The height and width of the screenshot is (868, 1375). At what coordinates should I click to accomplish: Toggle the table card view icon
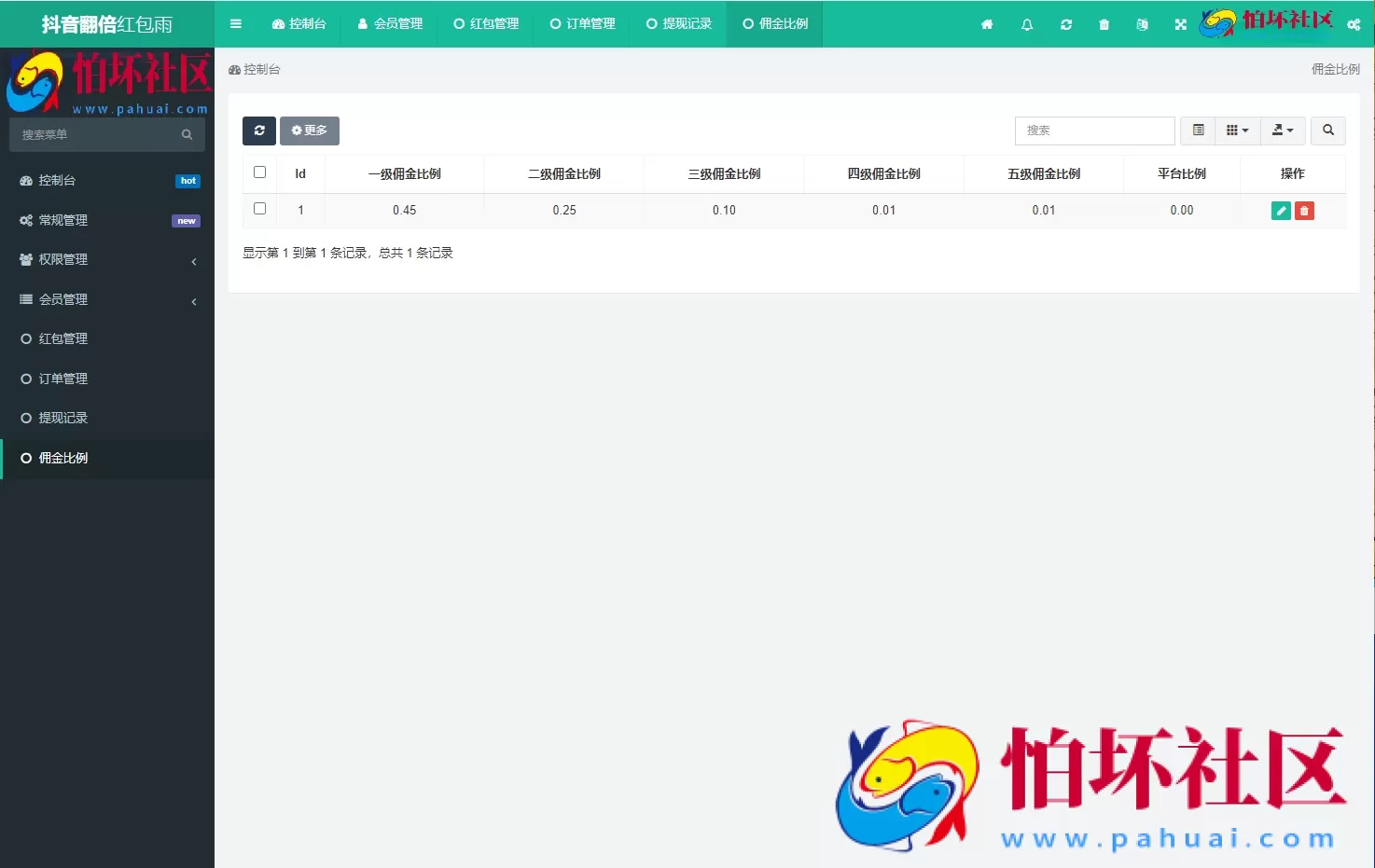coord(1198,131)
